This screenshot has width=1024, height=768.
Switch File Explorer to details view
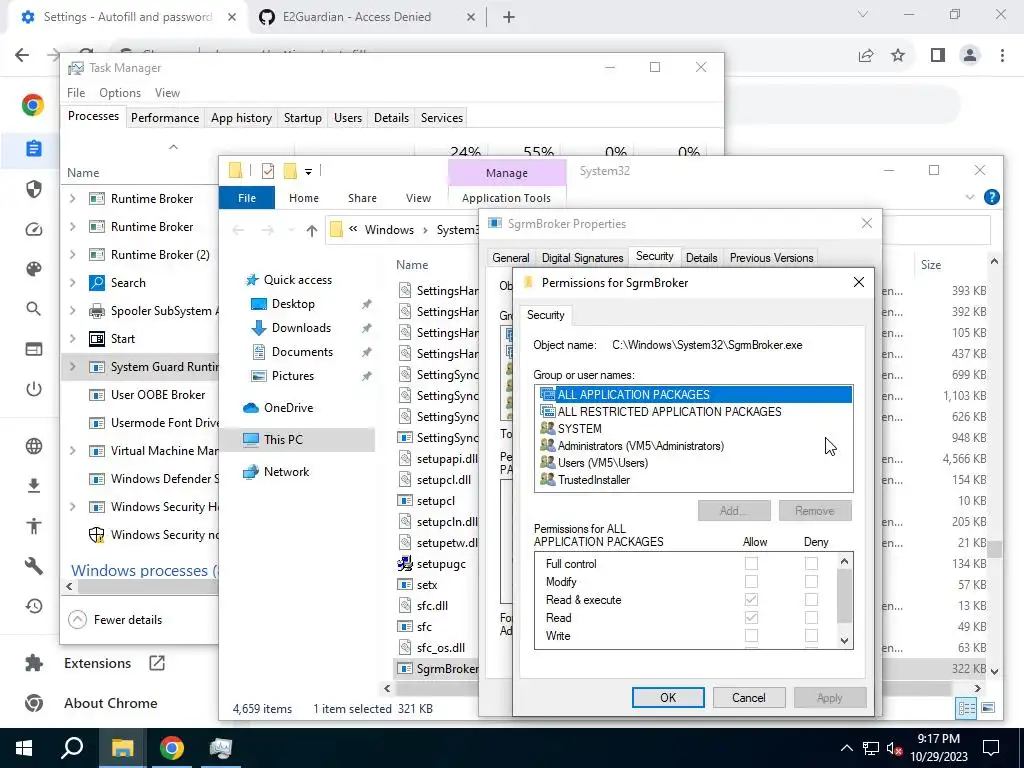(967, 708)
